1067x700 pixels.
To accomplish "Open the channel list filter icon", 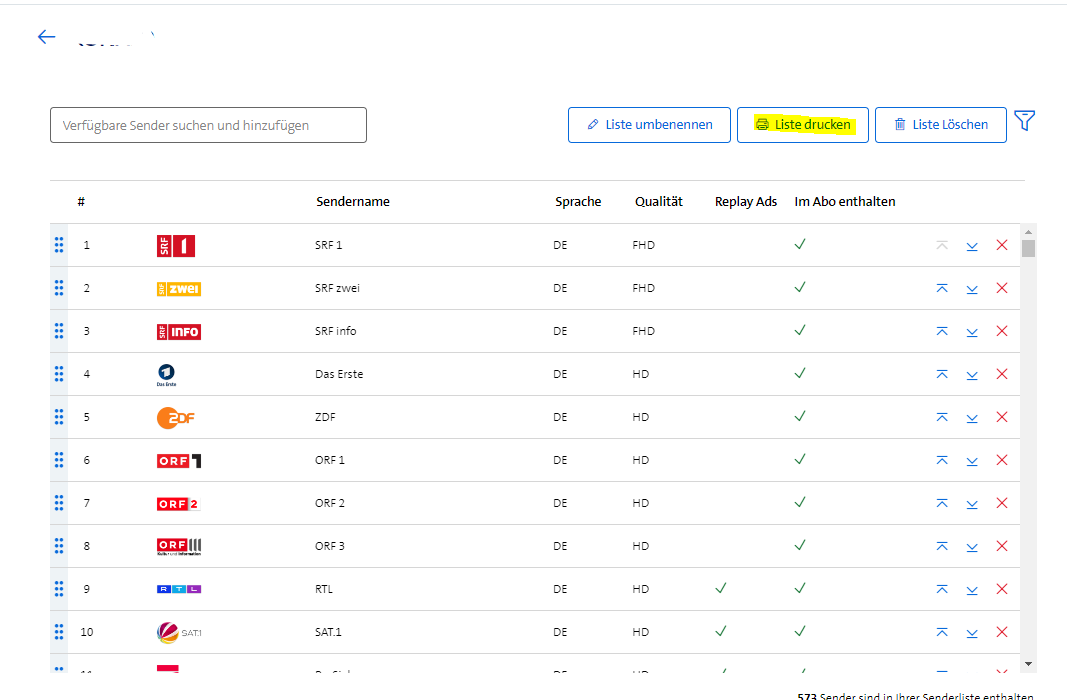I will coord(1024,121).
